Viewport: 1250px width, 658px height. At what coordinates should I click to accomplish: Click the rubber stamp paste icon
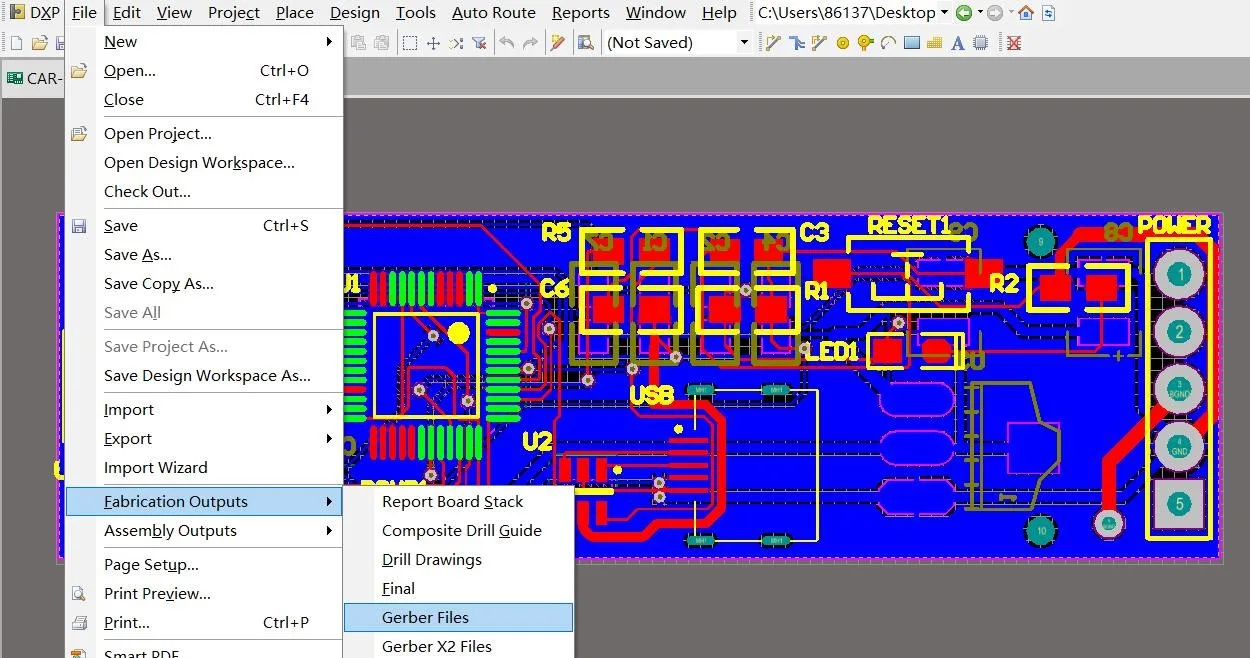[x=384, y=43]
